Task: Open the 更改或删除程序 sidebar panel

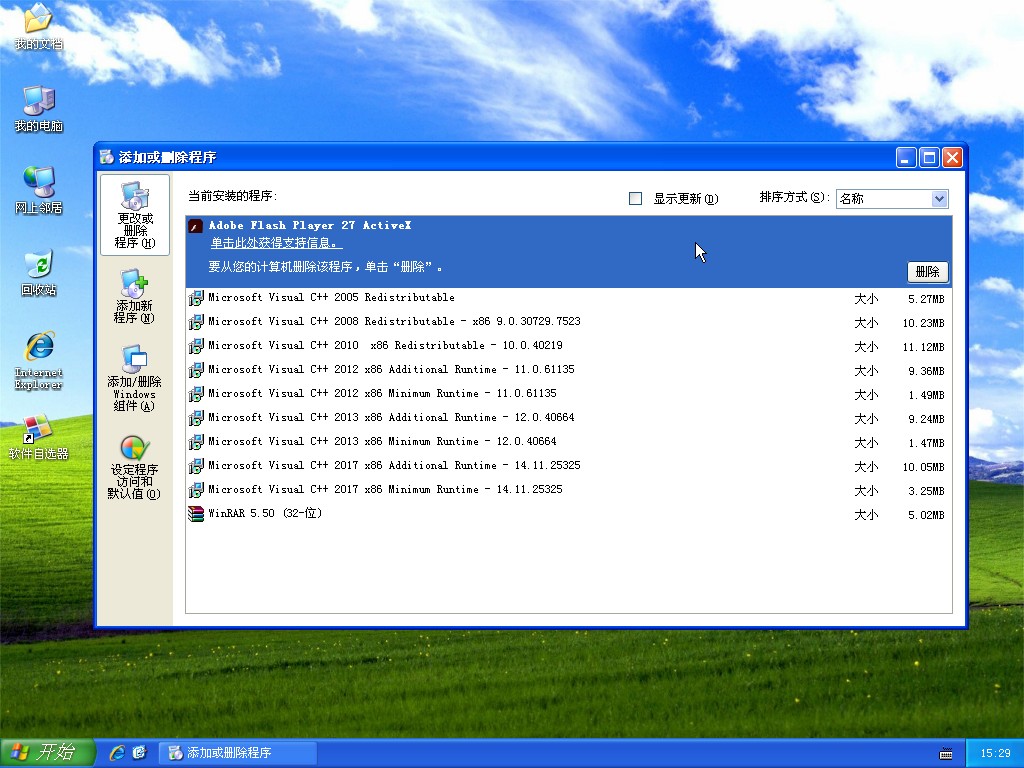Action: click(x=135, y=214)
